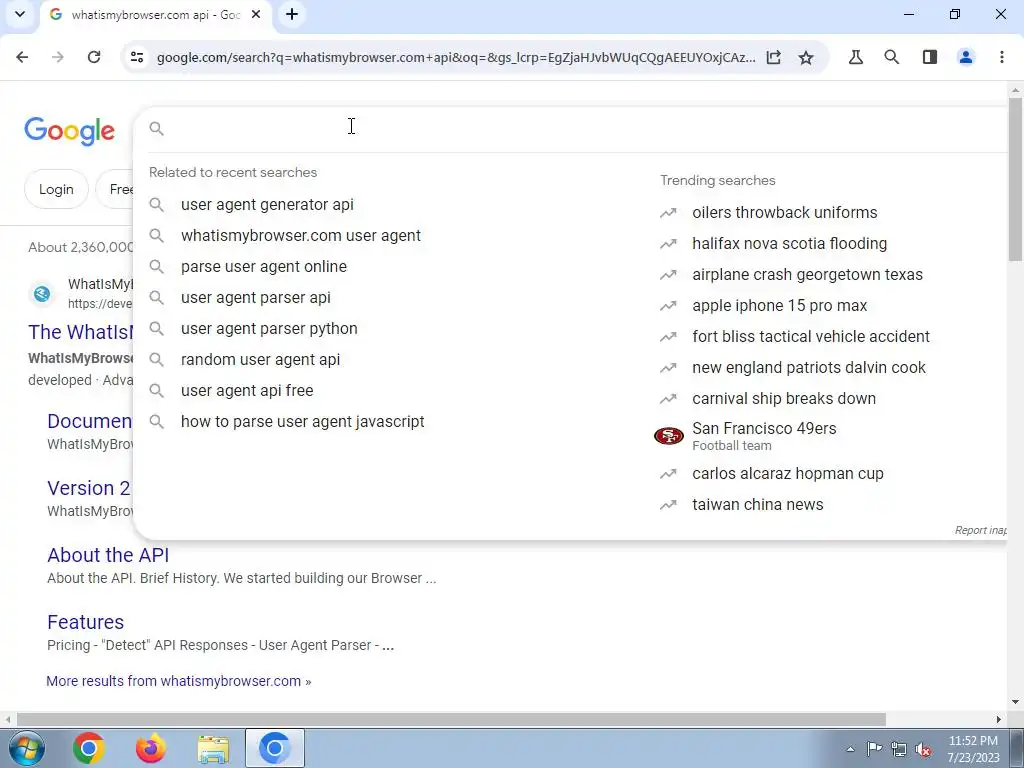Show hidden system tray icons
Screen dimensions: 1024x768
pyautogui.click(x=850, y=749)
